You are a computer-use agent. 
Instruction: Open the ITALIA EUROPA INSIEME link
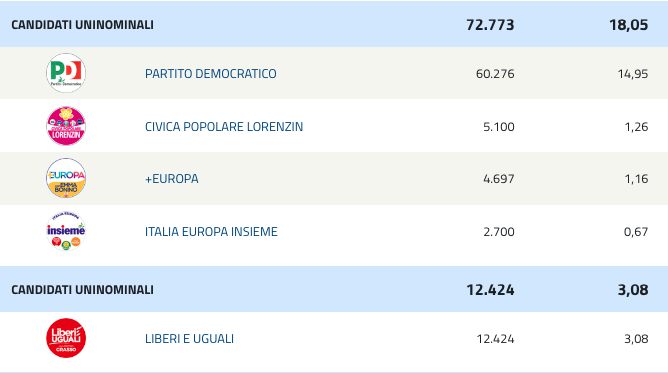click(211, 232)
